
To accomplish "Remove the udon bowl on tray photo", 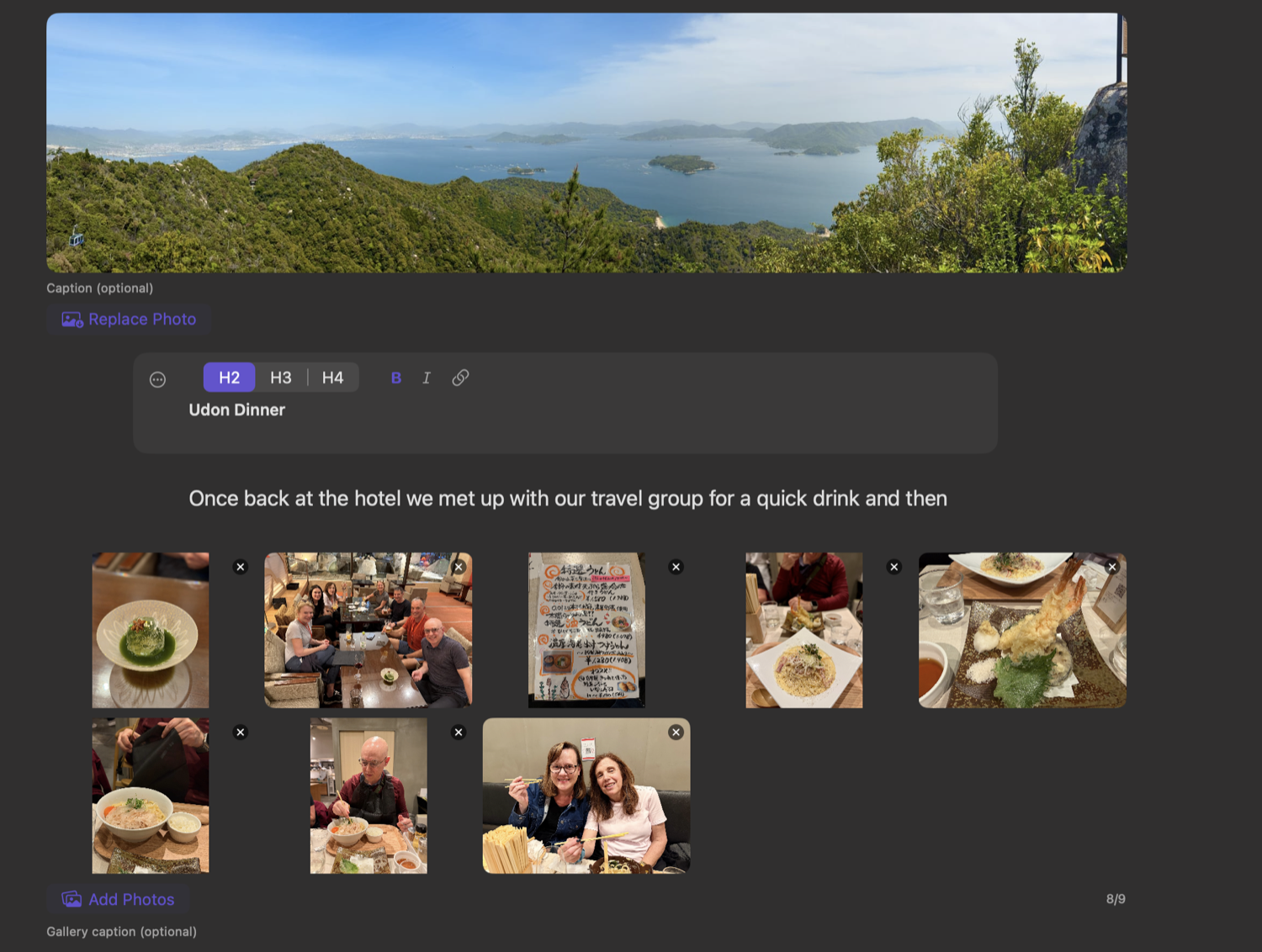I will click(241, 733).
